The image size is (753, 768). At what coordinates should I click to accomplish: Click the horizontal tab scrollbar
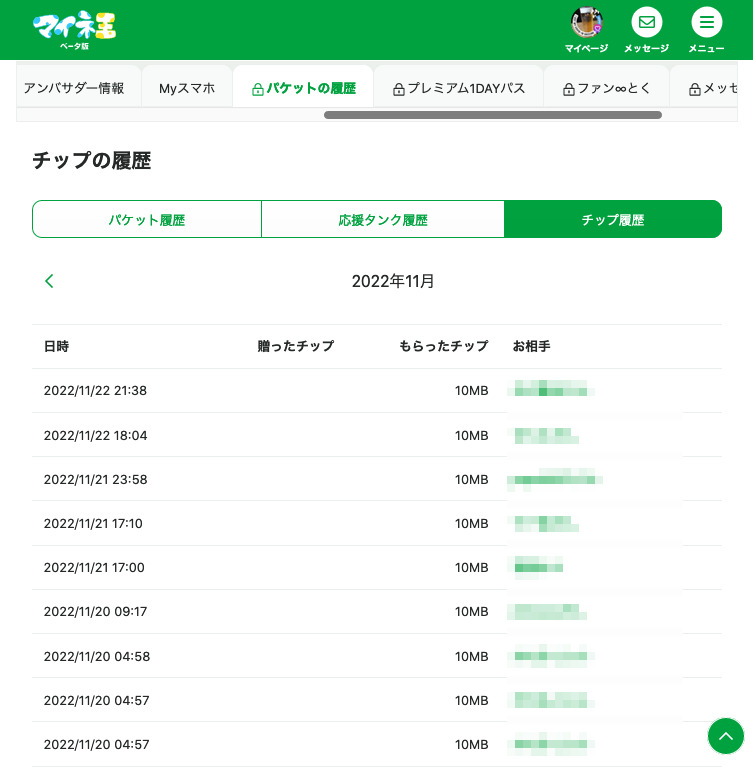(493, 115)
